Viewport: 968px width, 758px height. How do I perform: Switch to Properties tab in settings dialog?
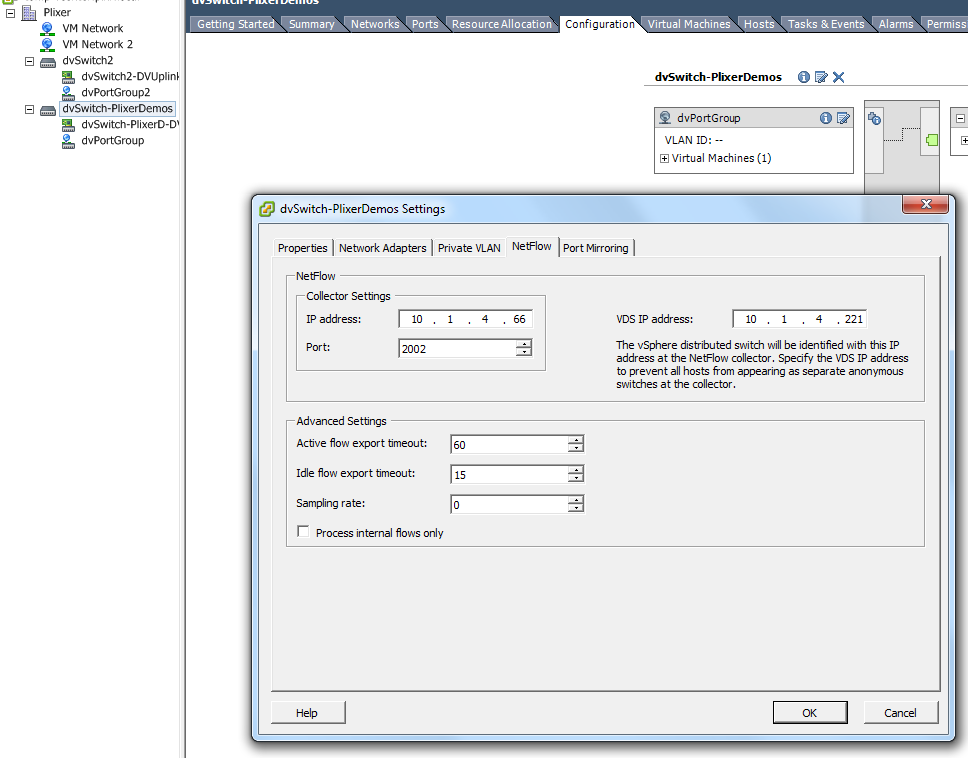click(302, 248)
